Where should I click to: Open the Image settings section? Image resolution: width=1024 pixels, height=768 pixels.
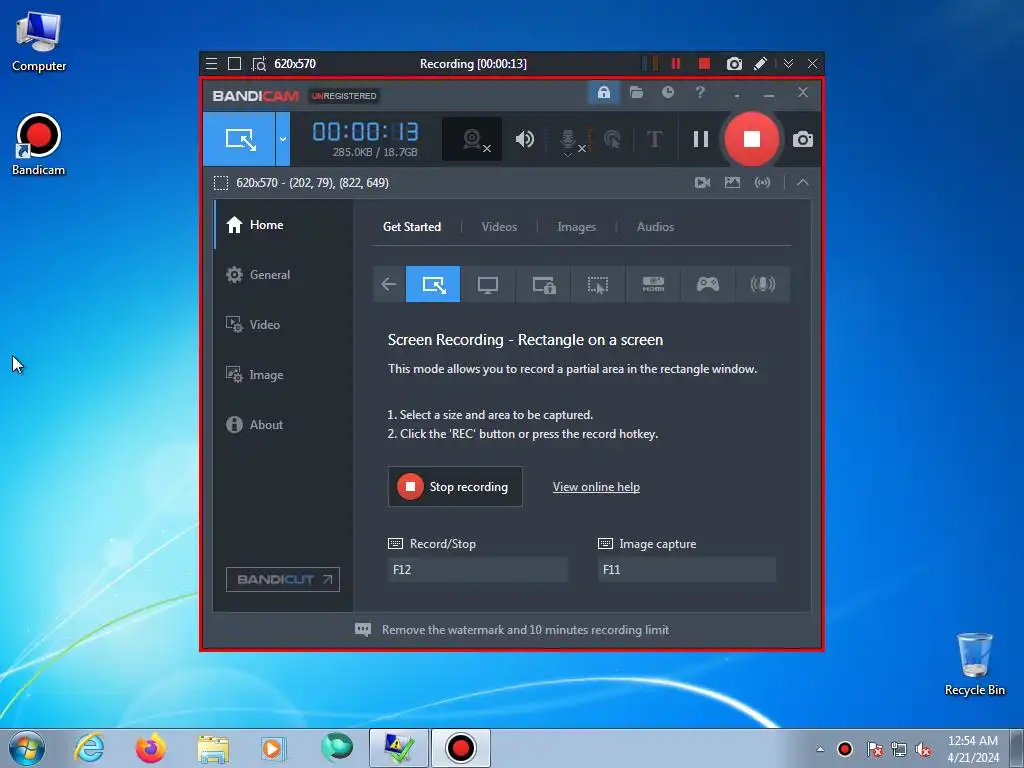(x=283, y=375)
